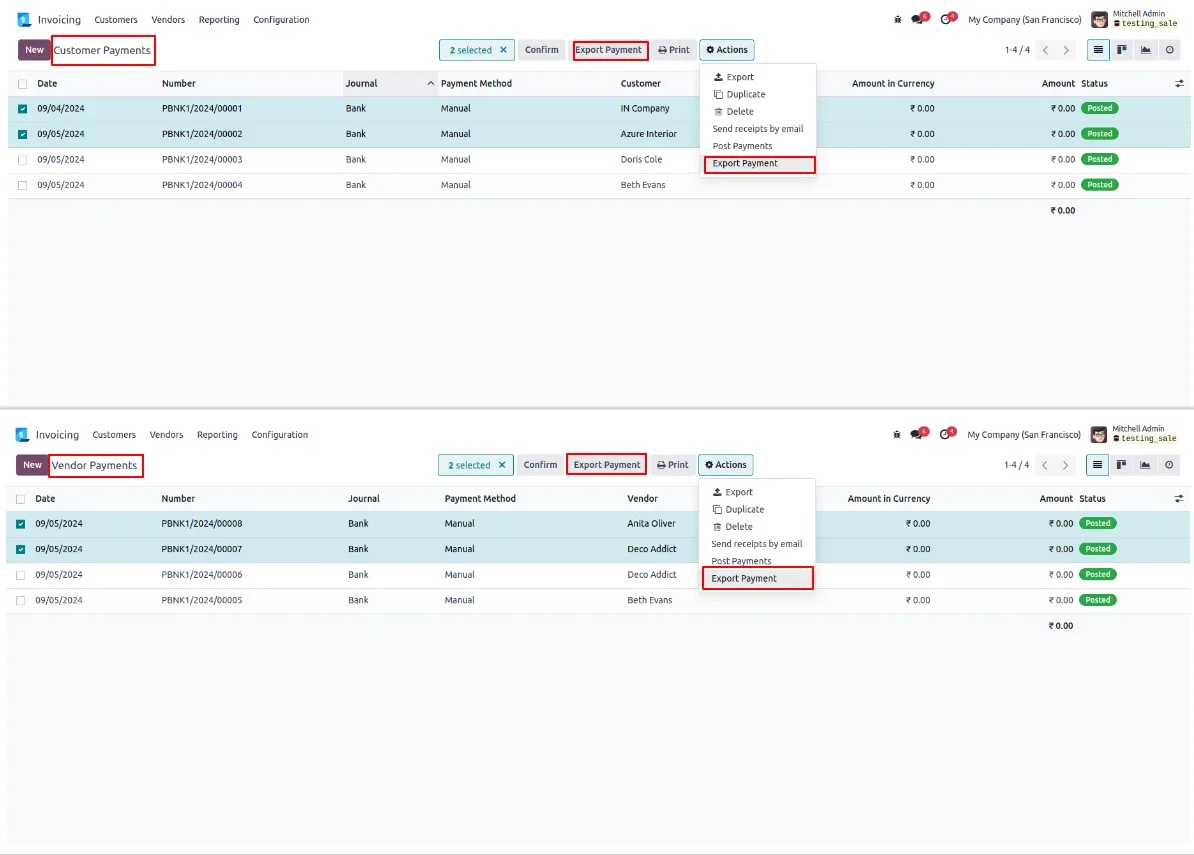Choose Send receipts by email in Vendor menu

[757, 544]
